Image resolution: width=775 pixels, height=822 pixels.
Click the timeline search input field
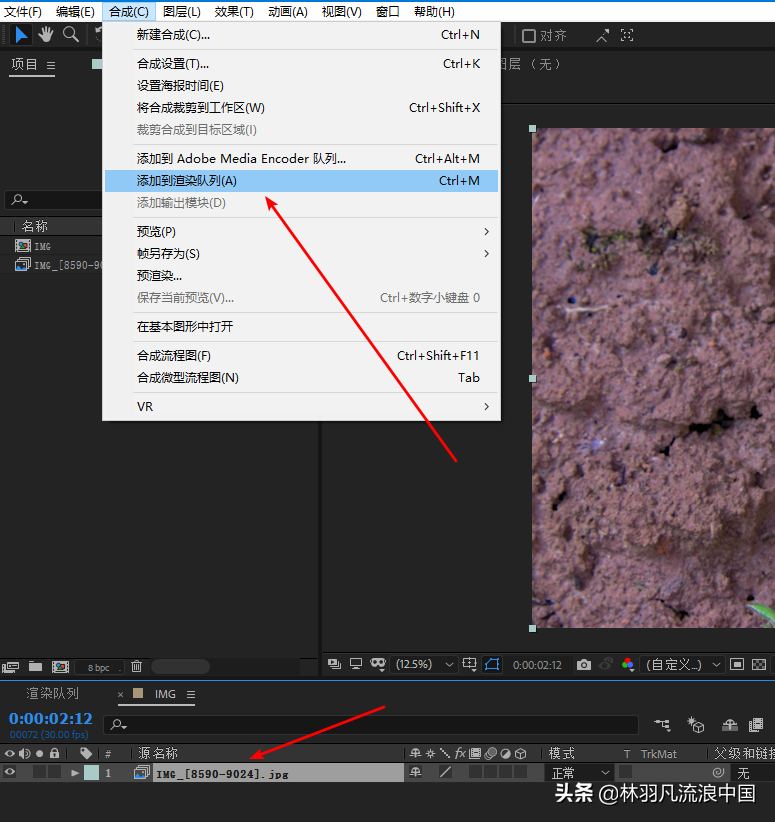[x=371, y=725]
